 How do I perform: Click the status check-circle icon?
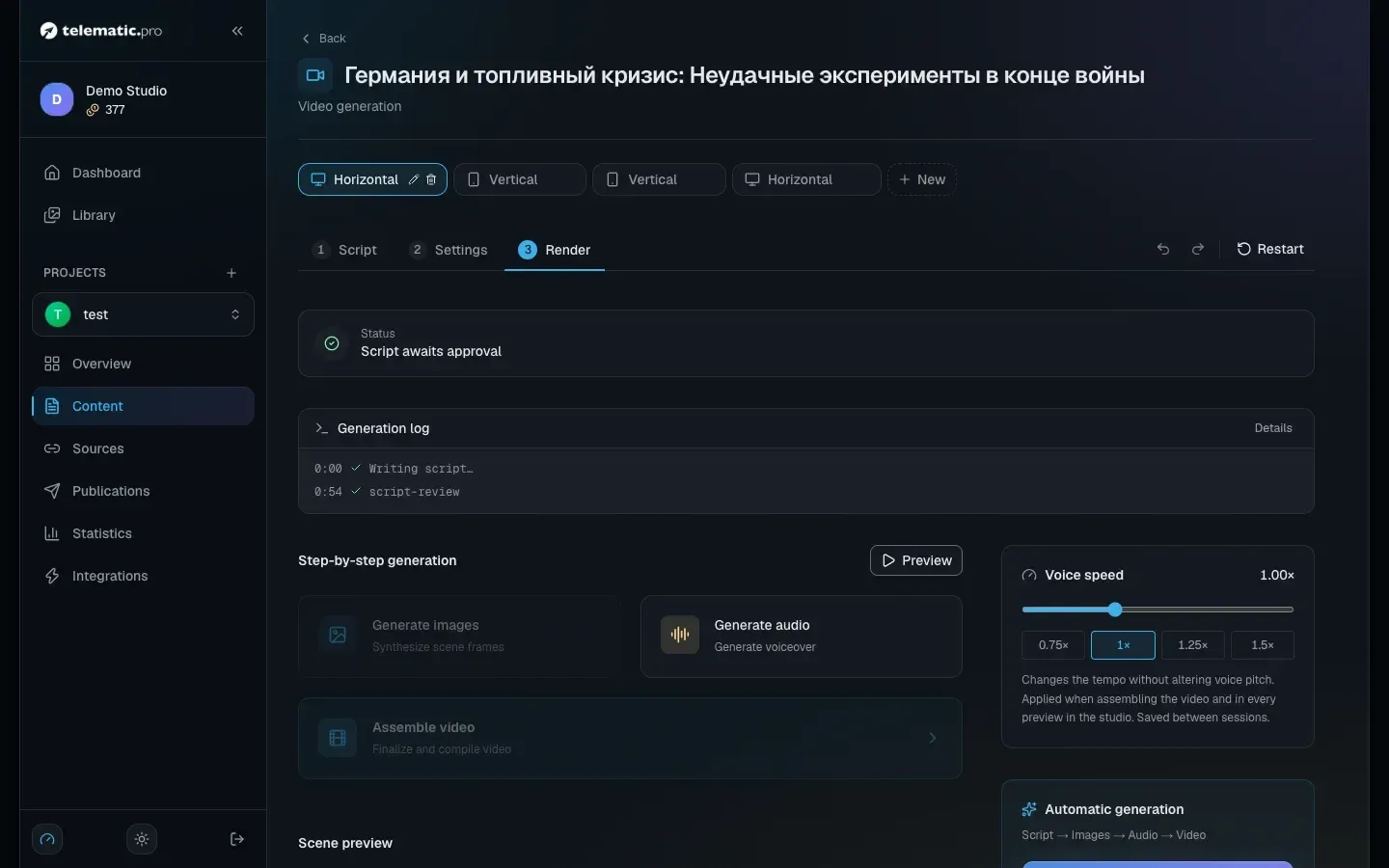tap(332, 343)
